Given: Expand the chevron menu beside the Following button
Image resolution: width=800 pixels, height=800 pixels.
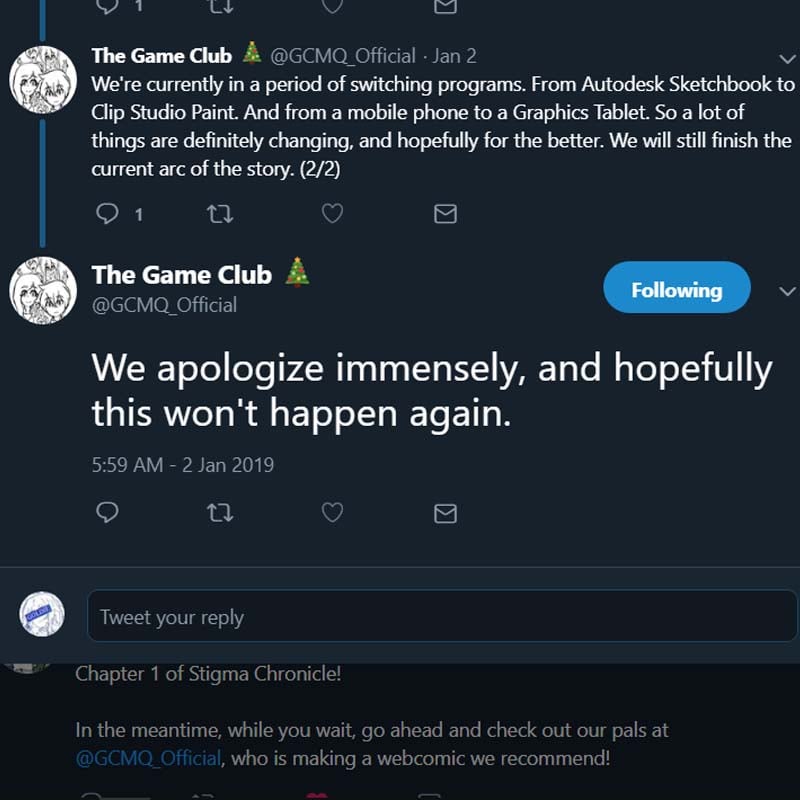Looking at the screenshot, I should click(x=787, y=291).
